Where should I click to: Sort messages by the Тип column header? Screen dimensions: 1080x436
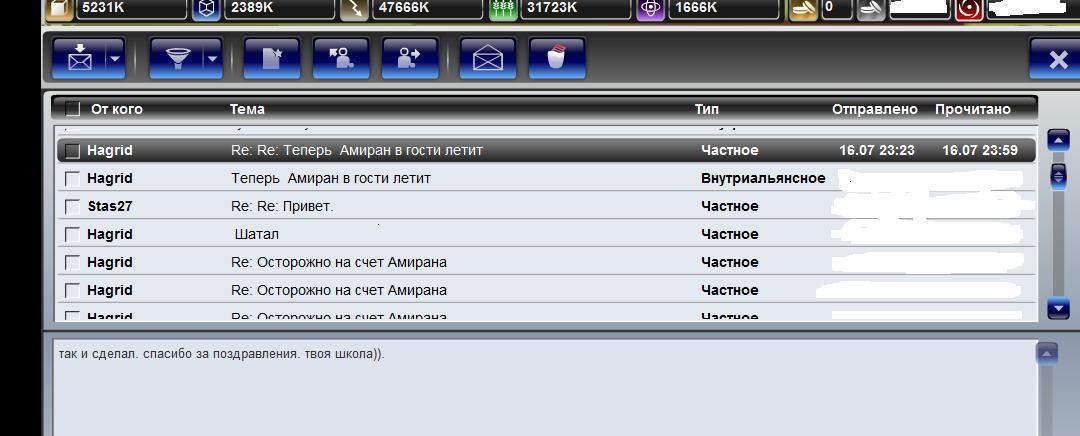point(706,109)
